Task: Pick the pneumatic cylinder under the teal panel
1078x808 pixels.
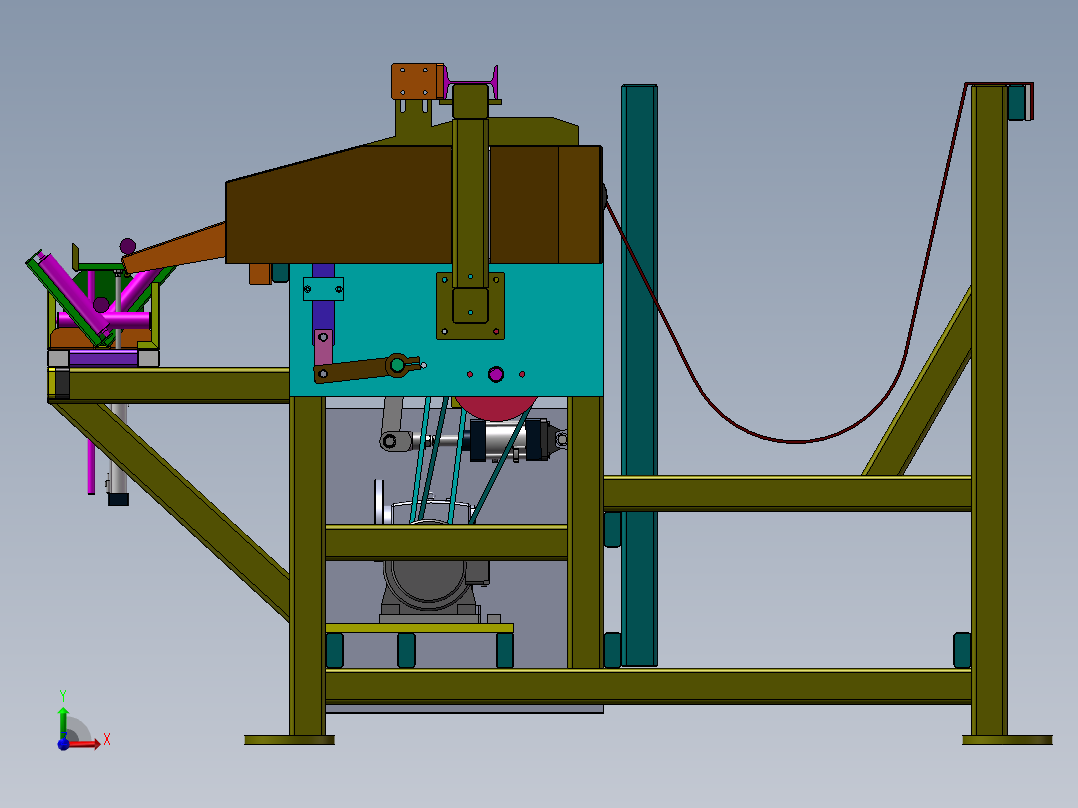Action: pyautogui.click(x=509, y=440)
